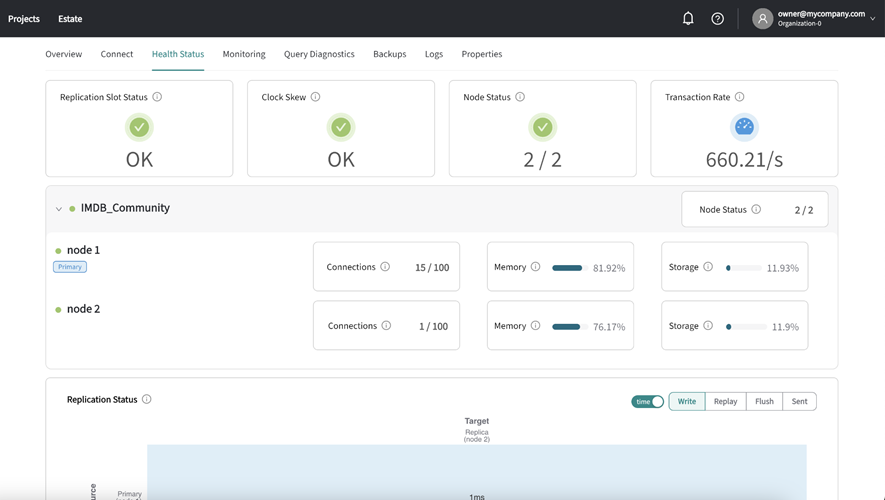Switch to the Query Diagnostics tab
Screen dimensions: 885x500
[319, 54]
